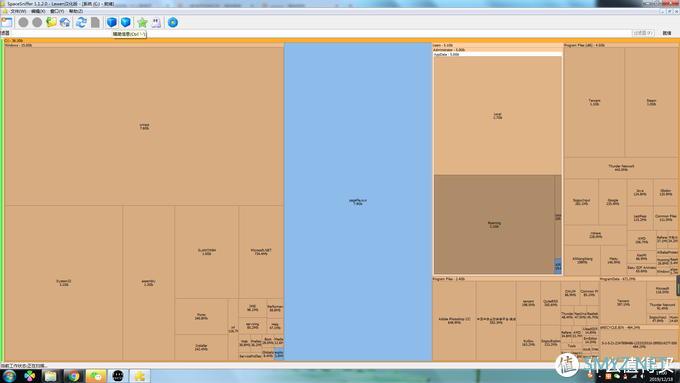Select the dark Roaming folder block

pyautogui.click(x=494, y=224)
